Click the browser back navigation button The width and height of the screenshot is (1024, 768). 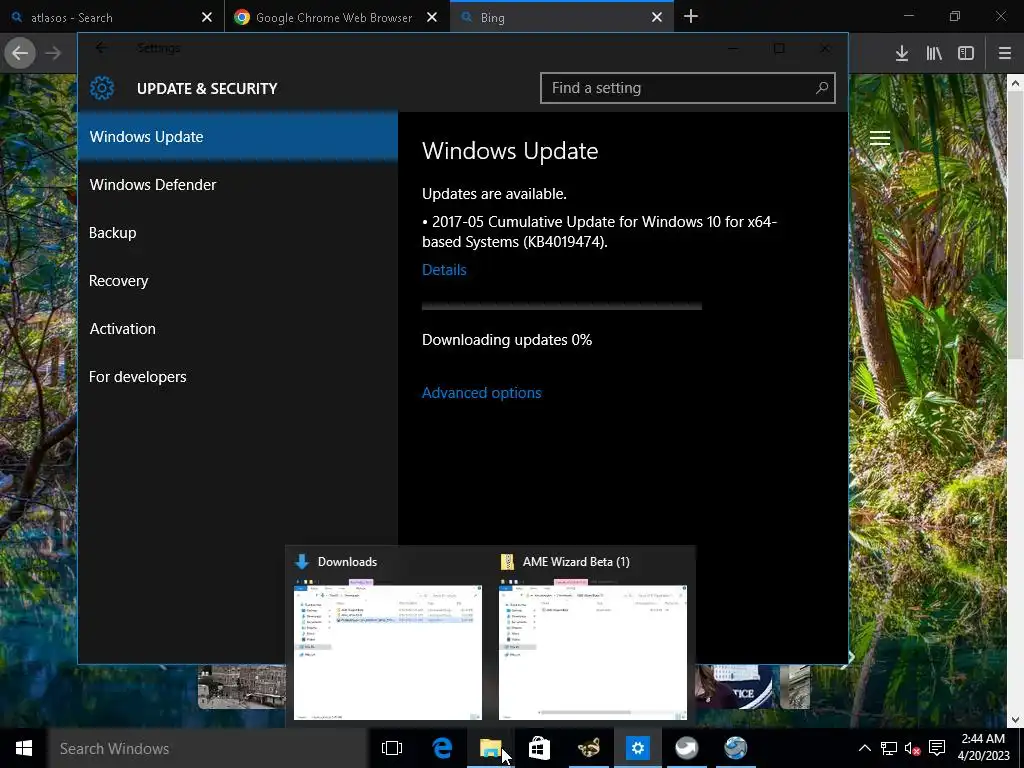pos(20,53)
